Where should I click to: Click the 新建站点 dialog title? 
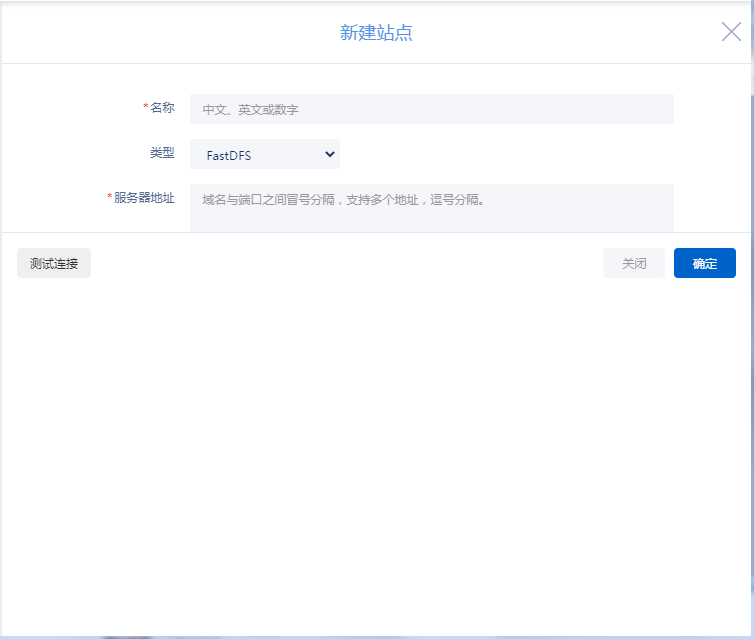click(376, 33)
